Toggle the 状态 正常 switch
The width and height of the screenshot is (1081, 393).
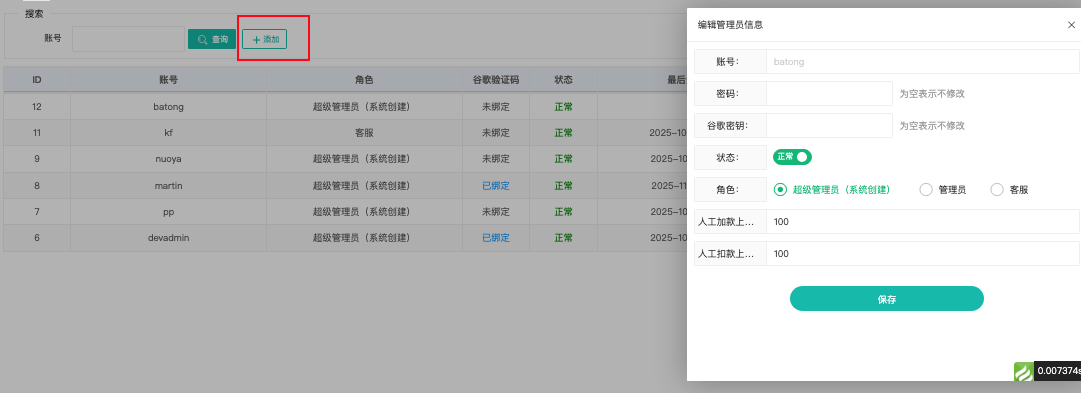pos(792,157)
